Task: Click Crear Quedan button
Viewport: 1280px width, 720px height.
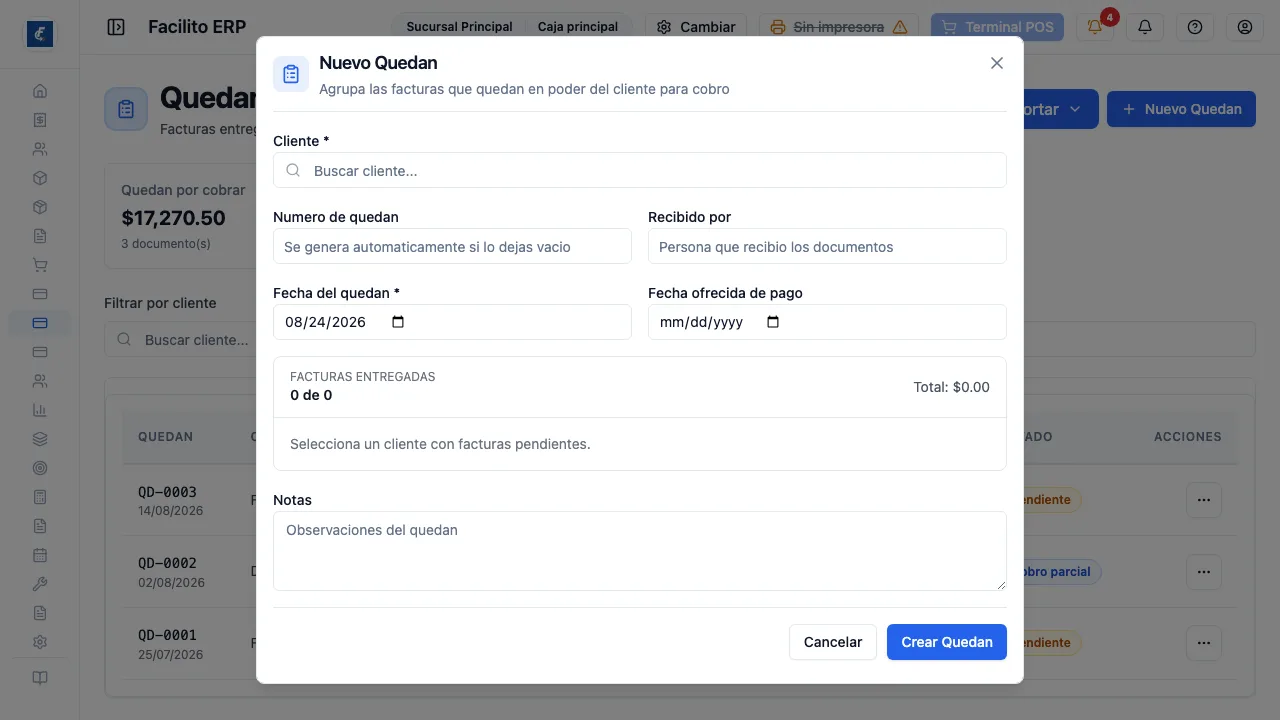Action: coord(947,642)
